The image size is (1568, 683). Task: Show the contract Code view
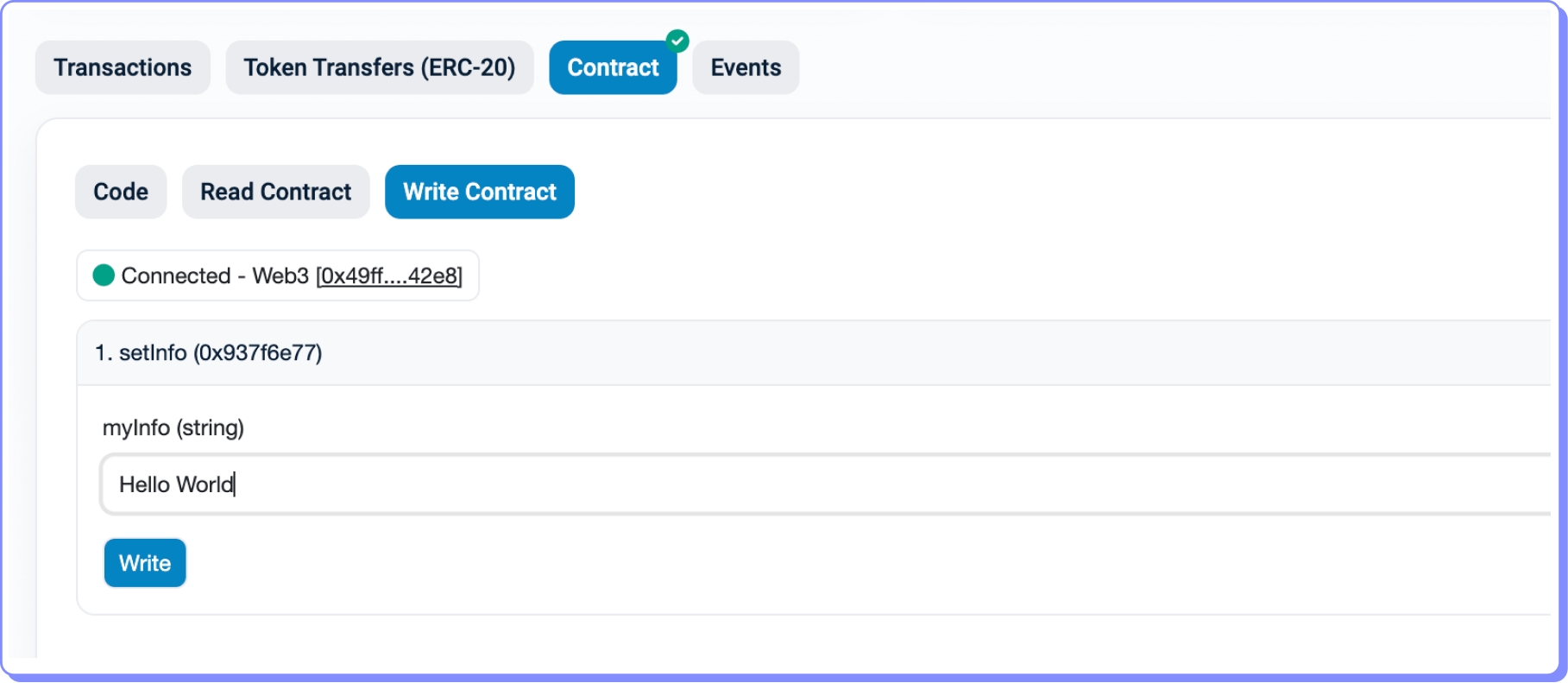(121, 192)
